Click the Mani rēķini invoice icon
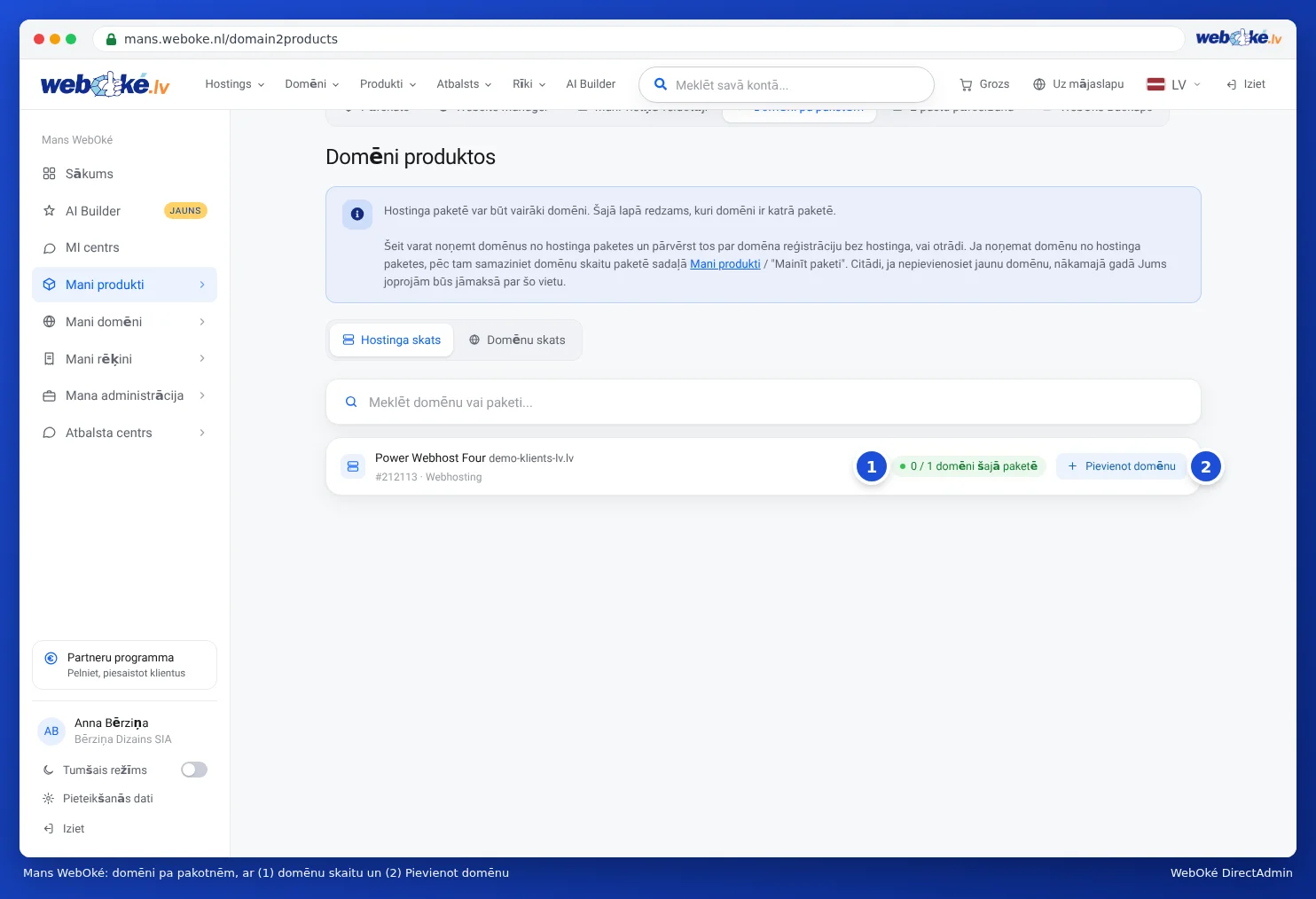 tap(49, 359)
